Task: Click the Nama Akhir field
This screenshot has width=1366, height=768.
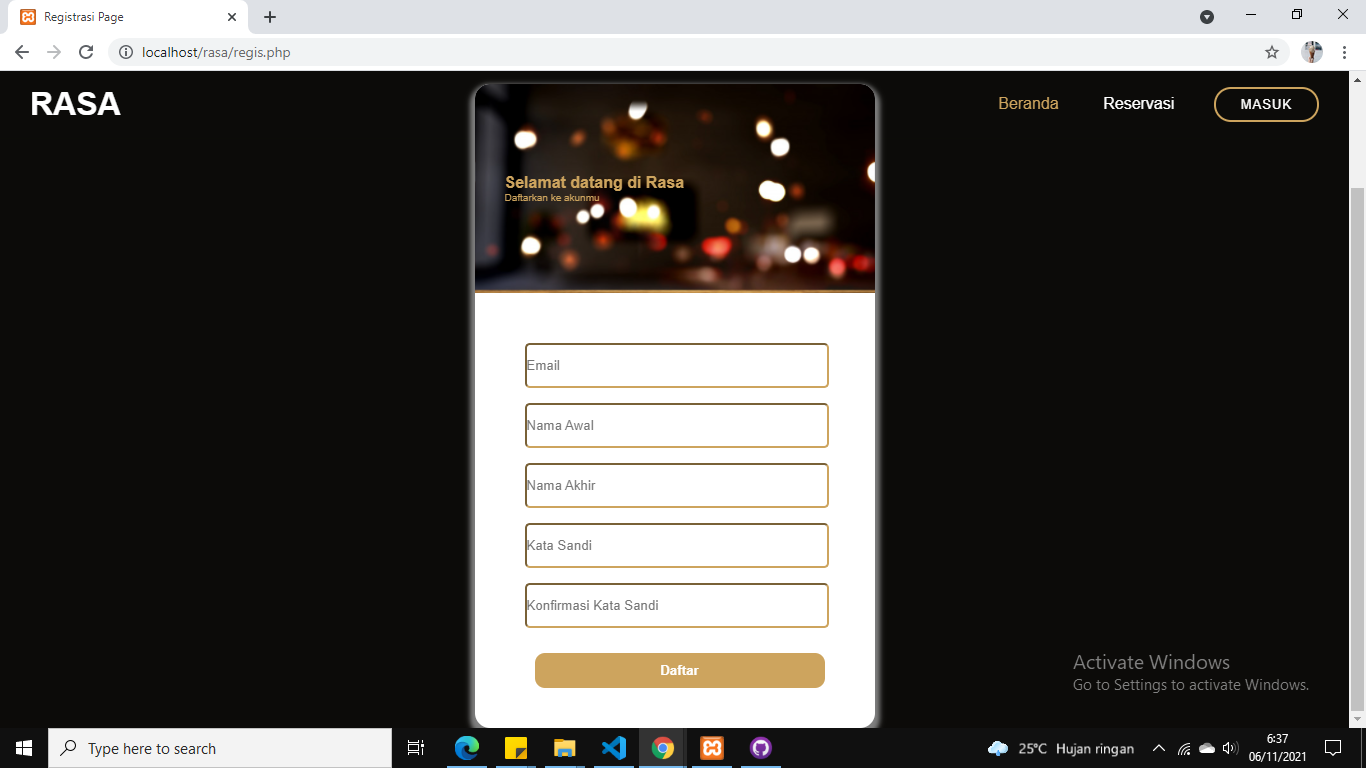Action: (x=677, y=485)
